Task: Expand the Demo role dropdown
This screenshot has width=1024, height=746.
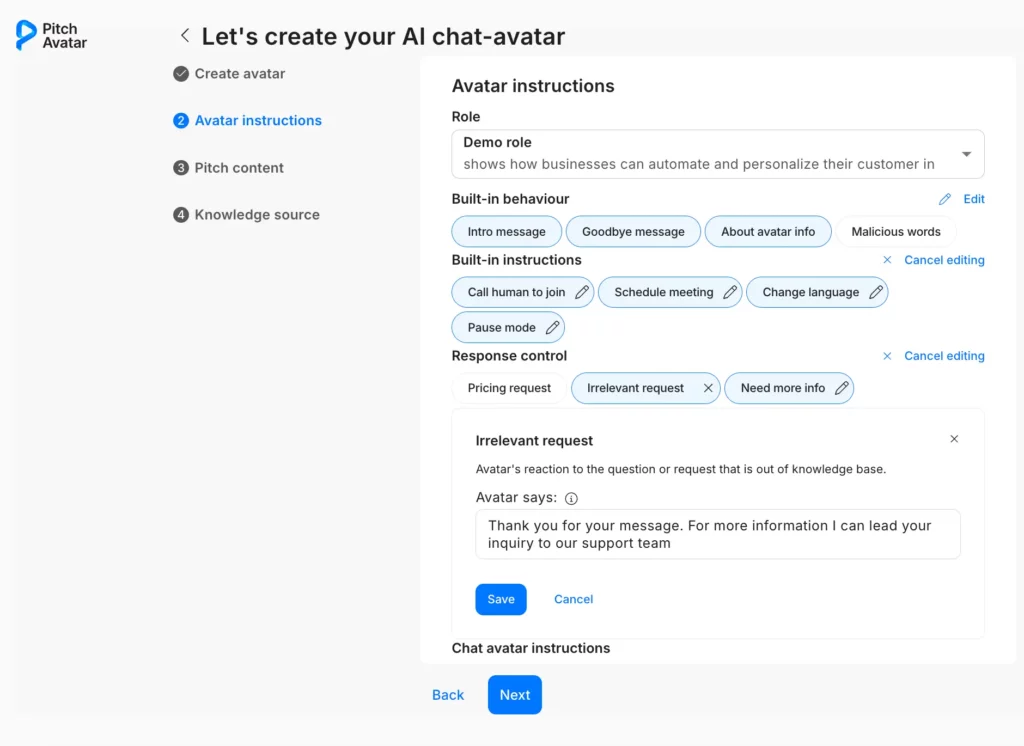Action: [x=966, y=154]
